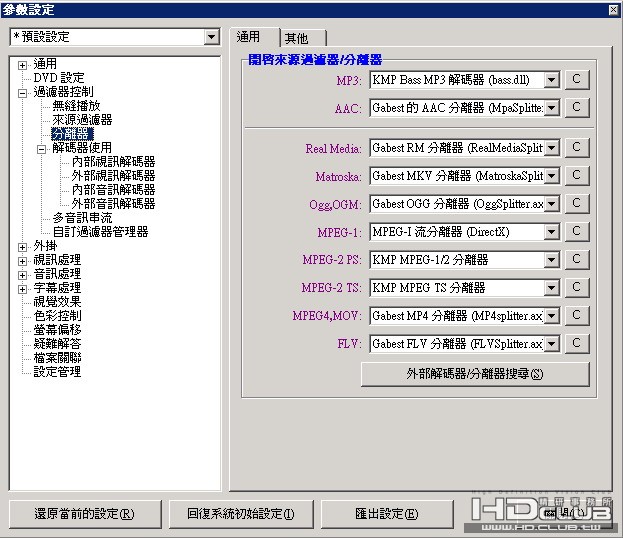Close the 參數設定 dialog window

click(x=613, y=10)
